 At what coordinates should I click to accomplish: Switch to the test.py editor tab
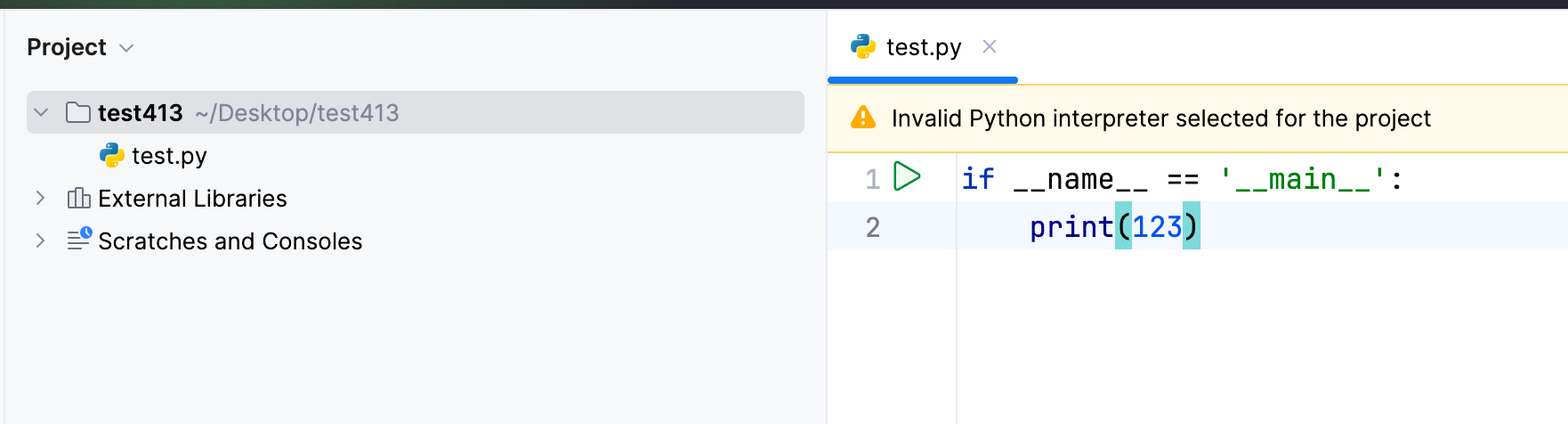924,47
